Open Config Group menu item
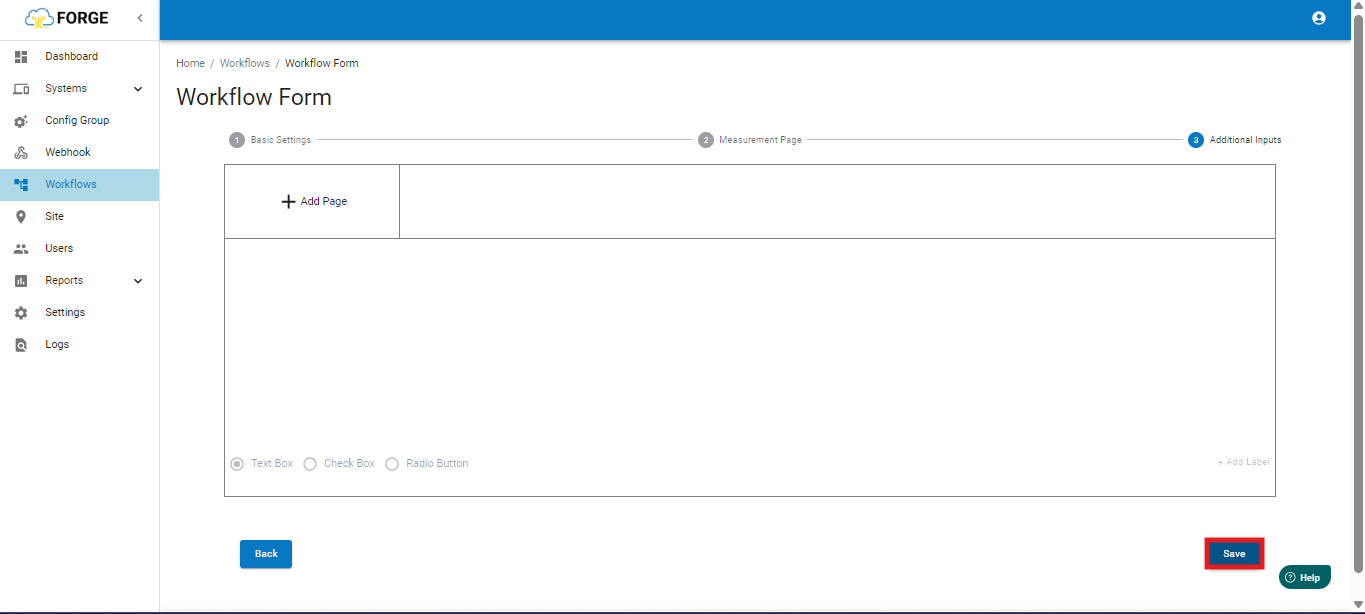The width and height of the screenshot is (1365, 614). [x=79, y=121]
